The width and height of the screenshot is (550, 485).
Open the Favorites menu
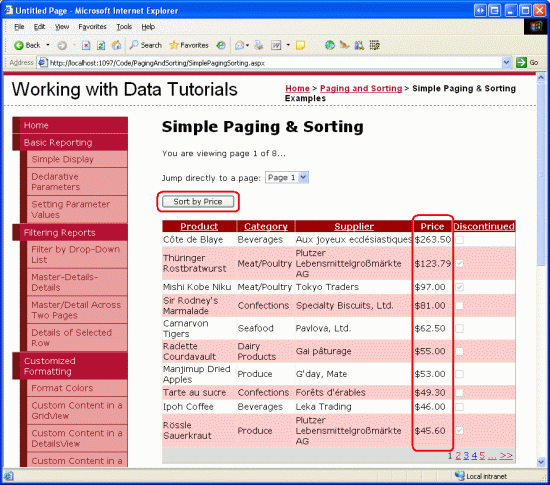pos(92,27)
